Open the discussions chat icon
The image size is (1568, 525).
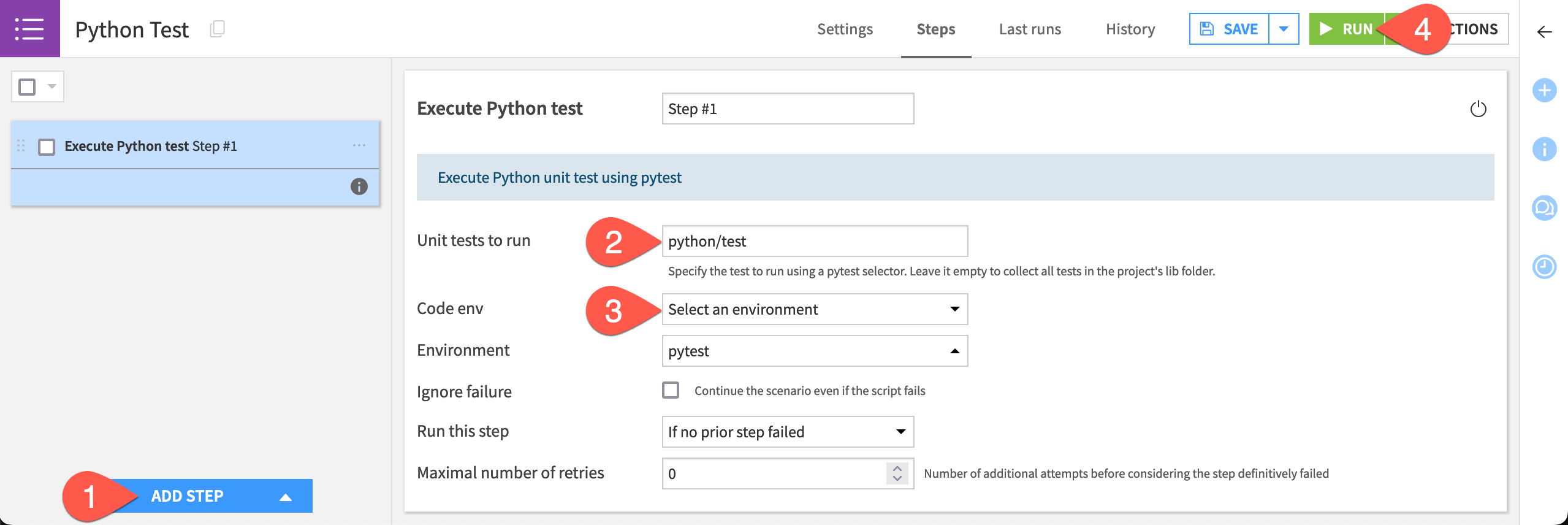pyautogui.click(x=1544, y=208)
